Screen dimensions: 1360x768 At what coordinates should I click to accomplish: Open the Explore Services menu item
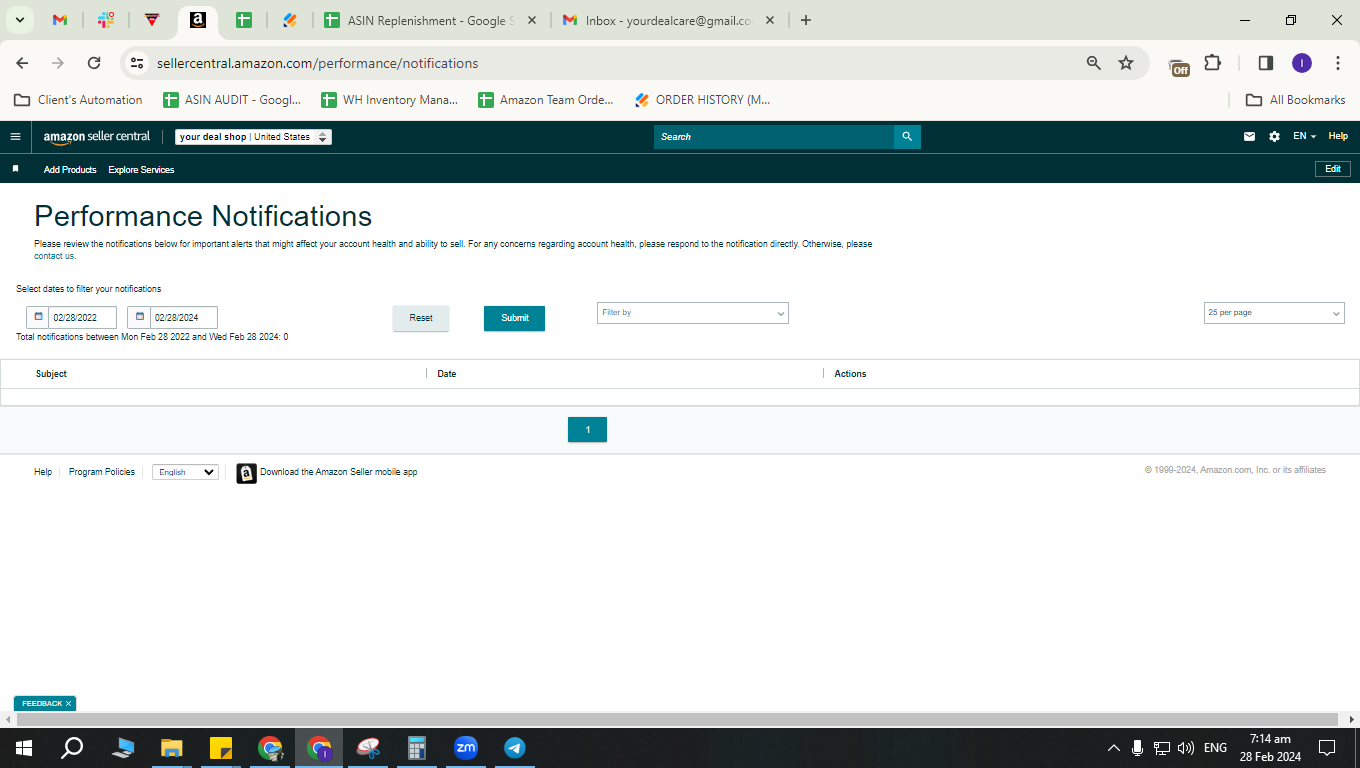pyautogui.click(x=141, y=170)
